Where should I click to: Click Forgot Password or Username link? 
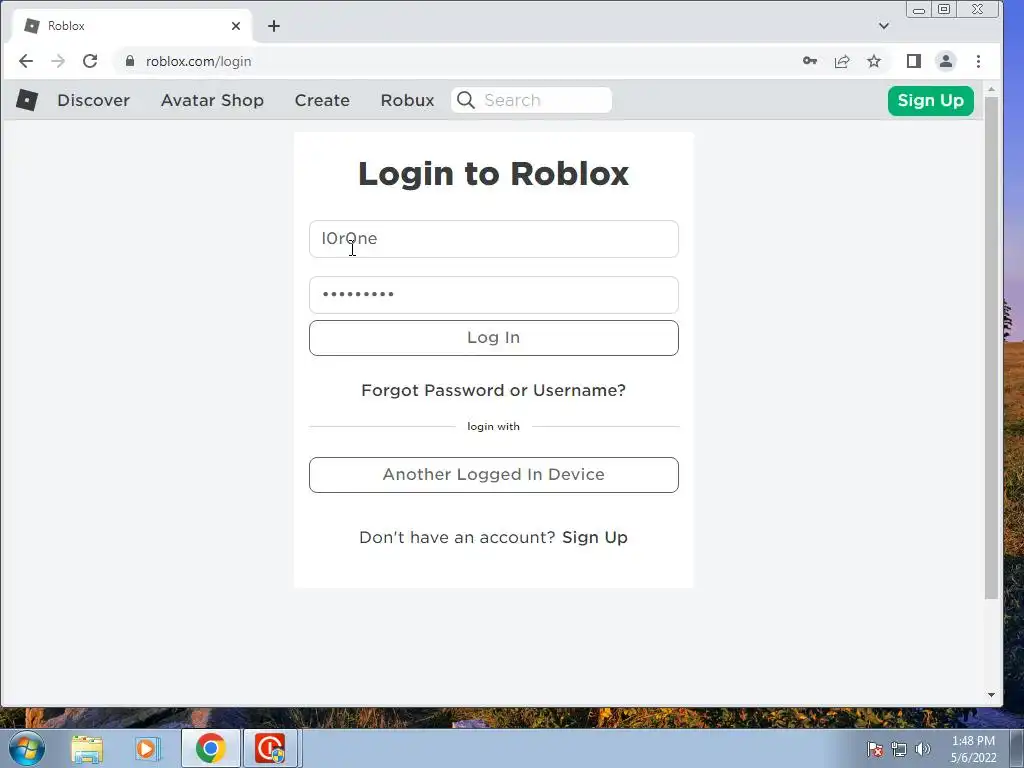[x=494, y=391]
